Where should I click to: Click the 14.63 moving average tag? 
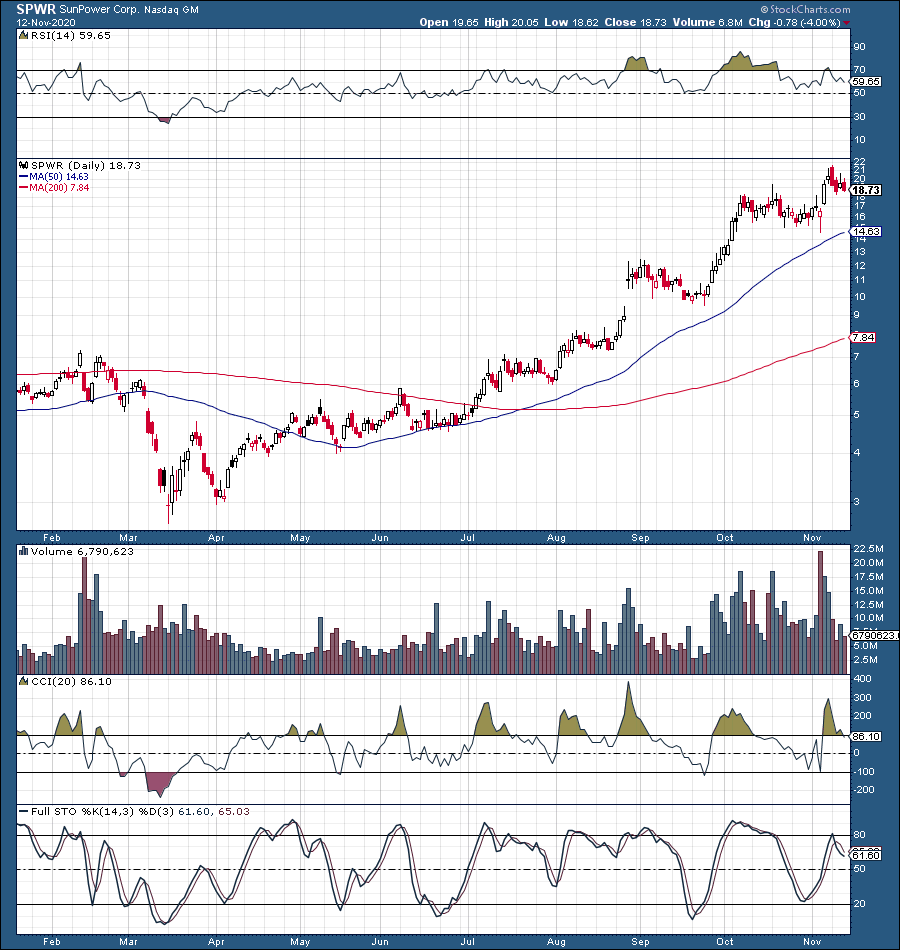pos(866,231)
